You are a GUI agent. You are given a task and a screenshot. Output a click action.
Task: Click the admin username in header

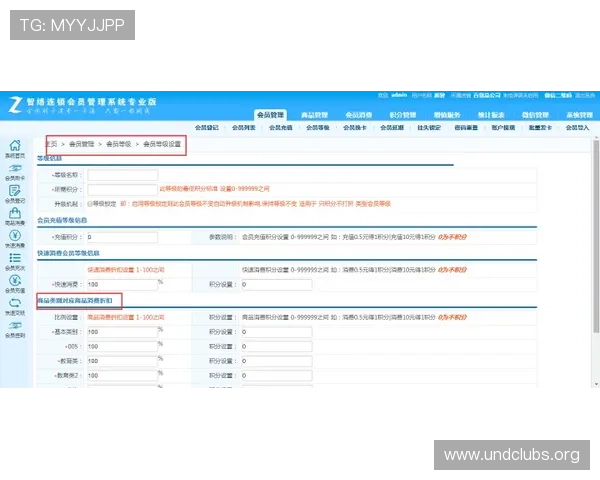coord(399,95)
